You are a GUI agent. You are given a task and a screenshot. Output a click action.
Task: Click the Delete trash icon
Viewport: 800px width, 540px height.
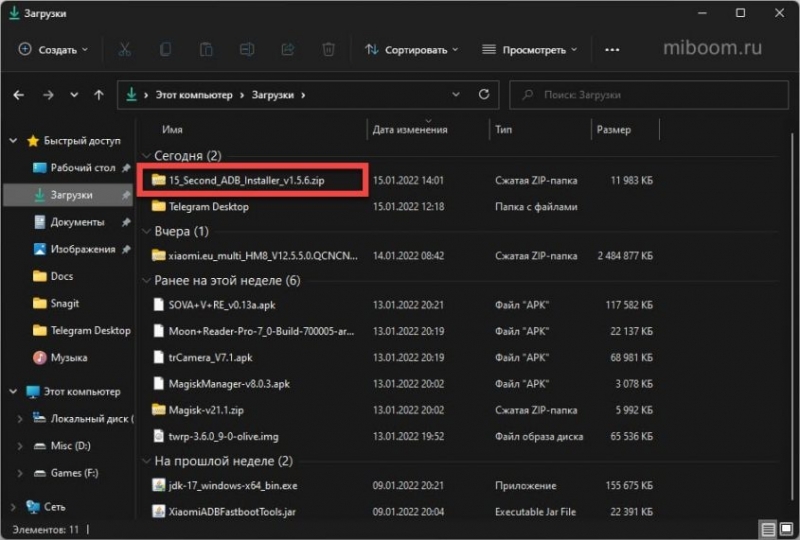click(329, 50)
